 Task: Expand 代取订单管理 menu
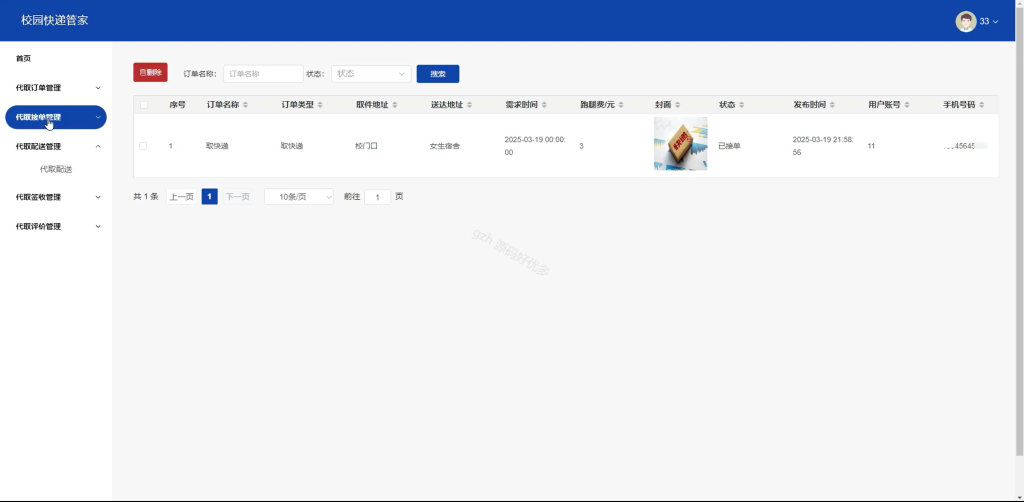pyautogui.click(x=56, y=87)
